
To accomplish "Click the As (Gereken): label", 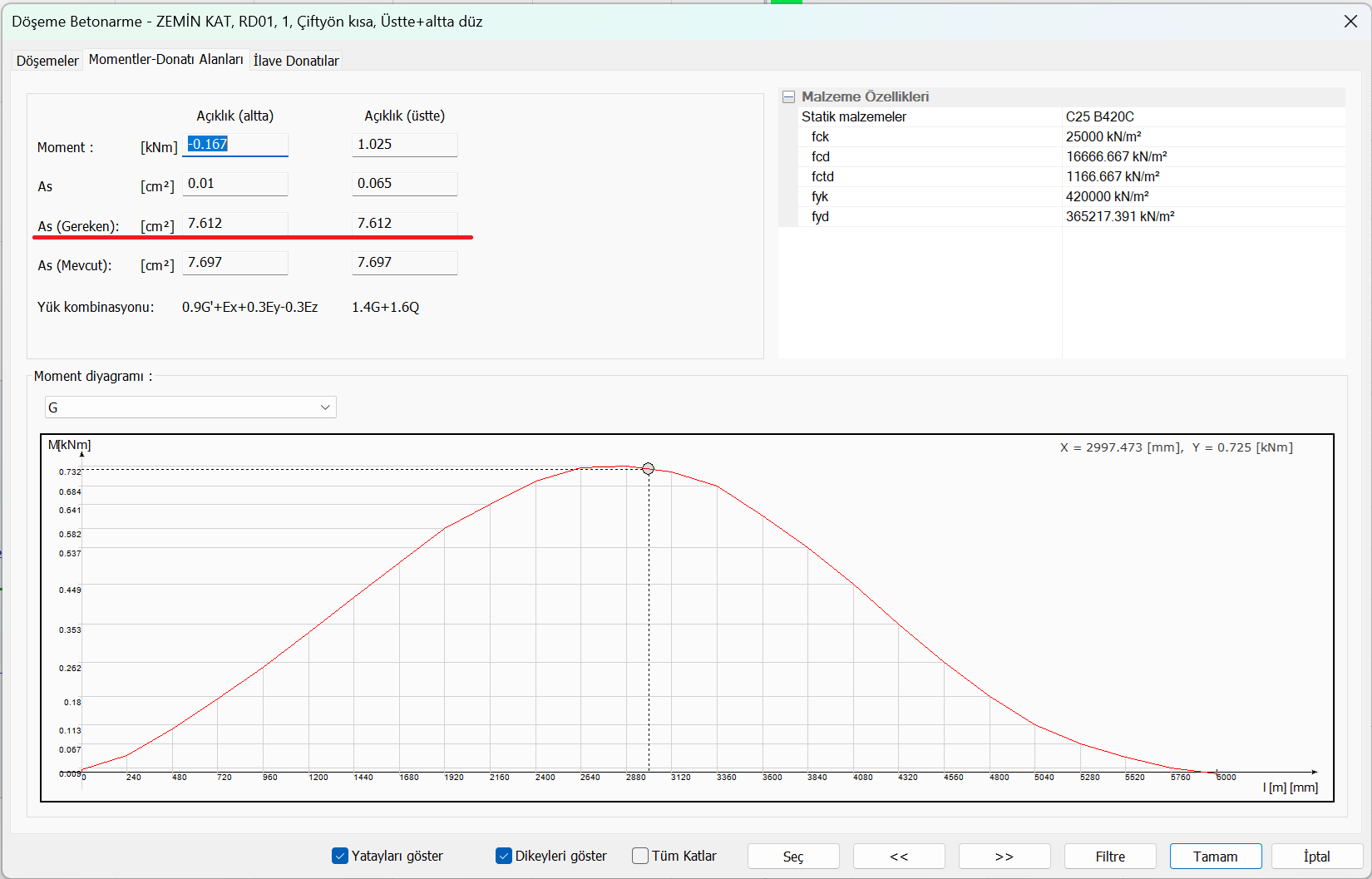I will tap(78, 226).
